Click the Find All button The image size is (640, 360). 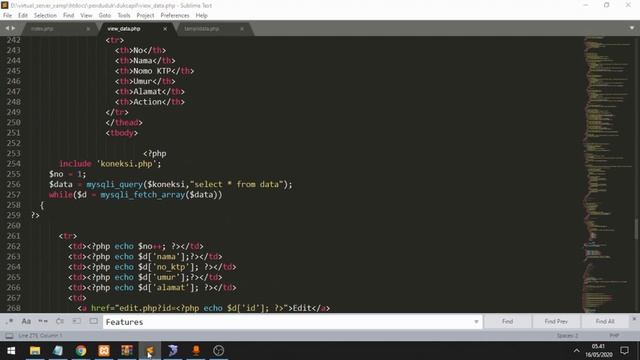pos(605,322)
